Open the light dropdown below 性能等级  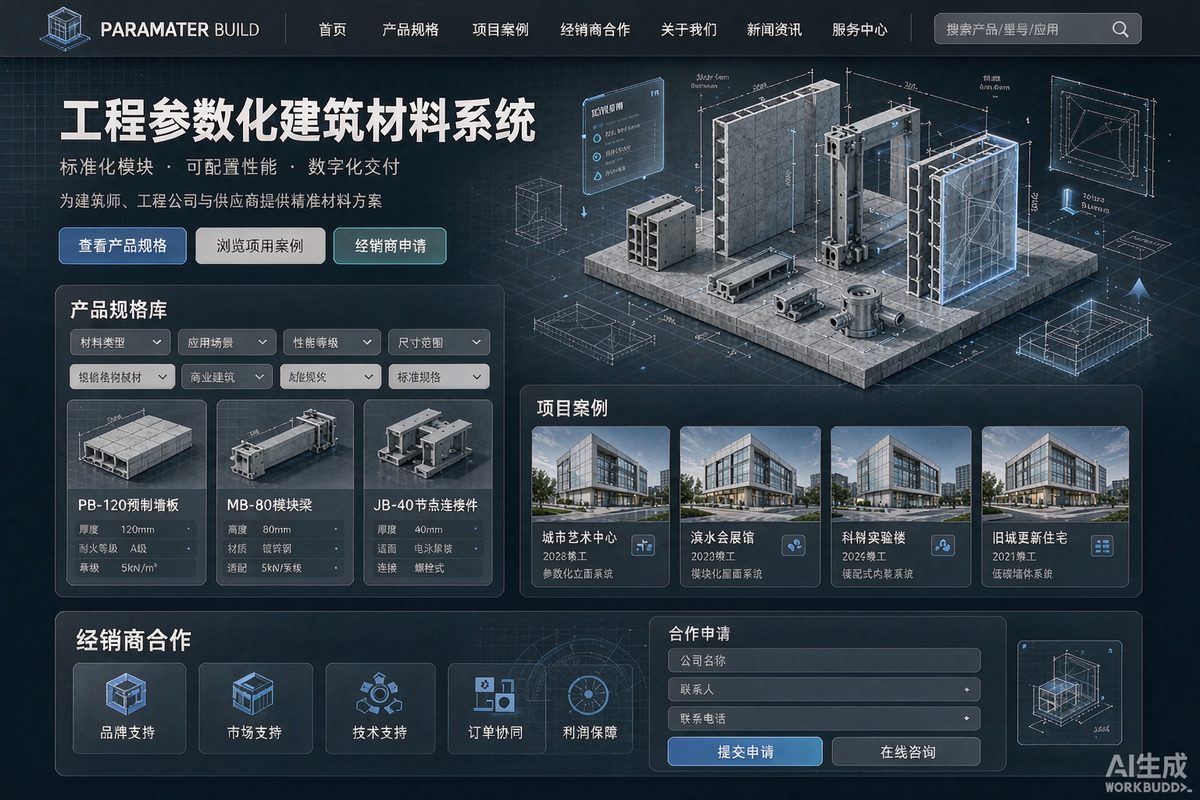[329, 377]
